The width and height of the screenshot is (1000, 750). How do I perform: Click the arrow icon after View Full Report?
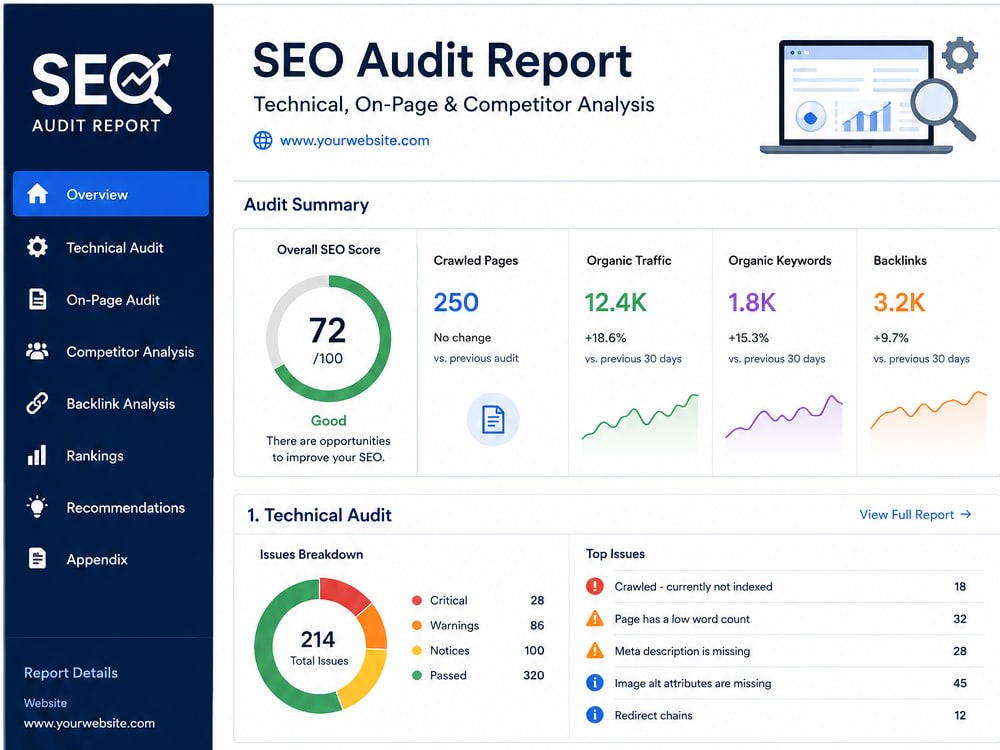point(966,514)
